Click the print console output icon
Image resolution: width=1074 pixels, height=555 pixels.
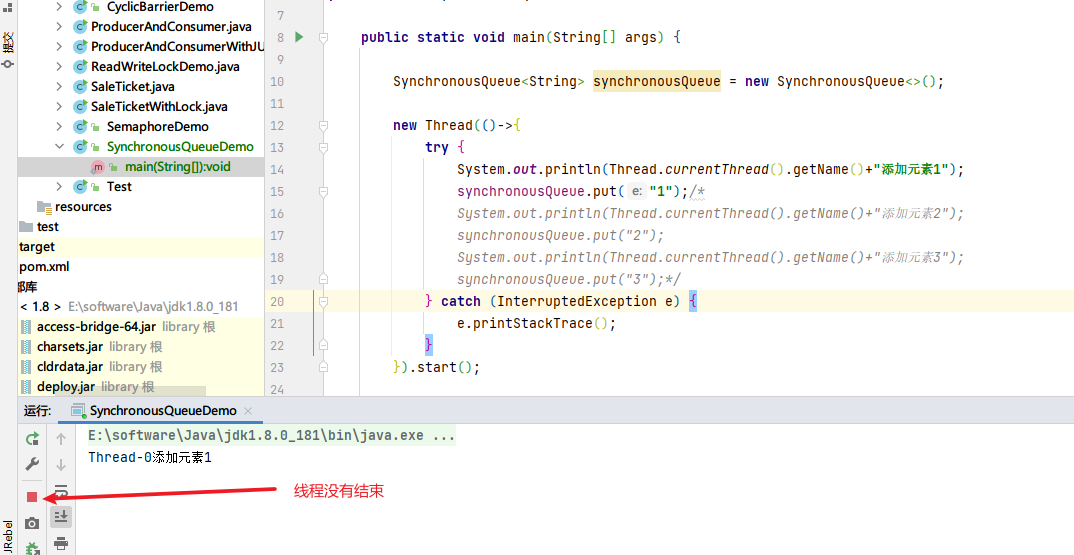coord(61,543)
